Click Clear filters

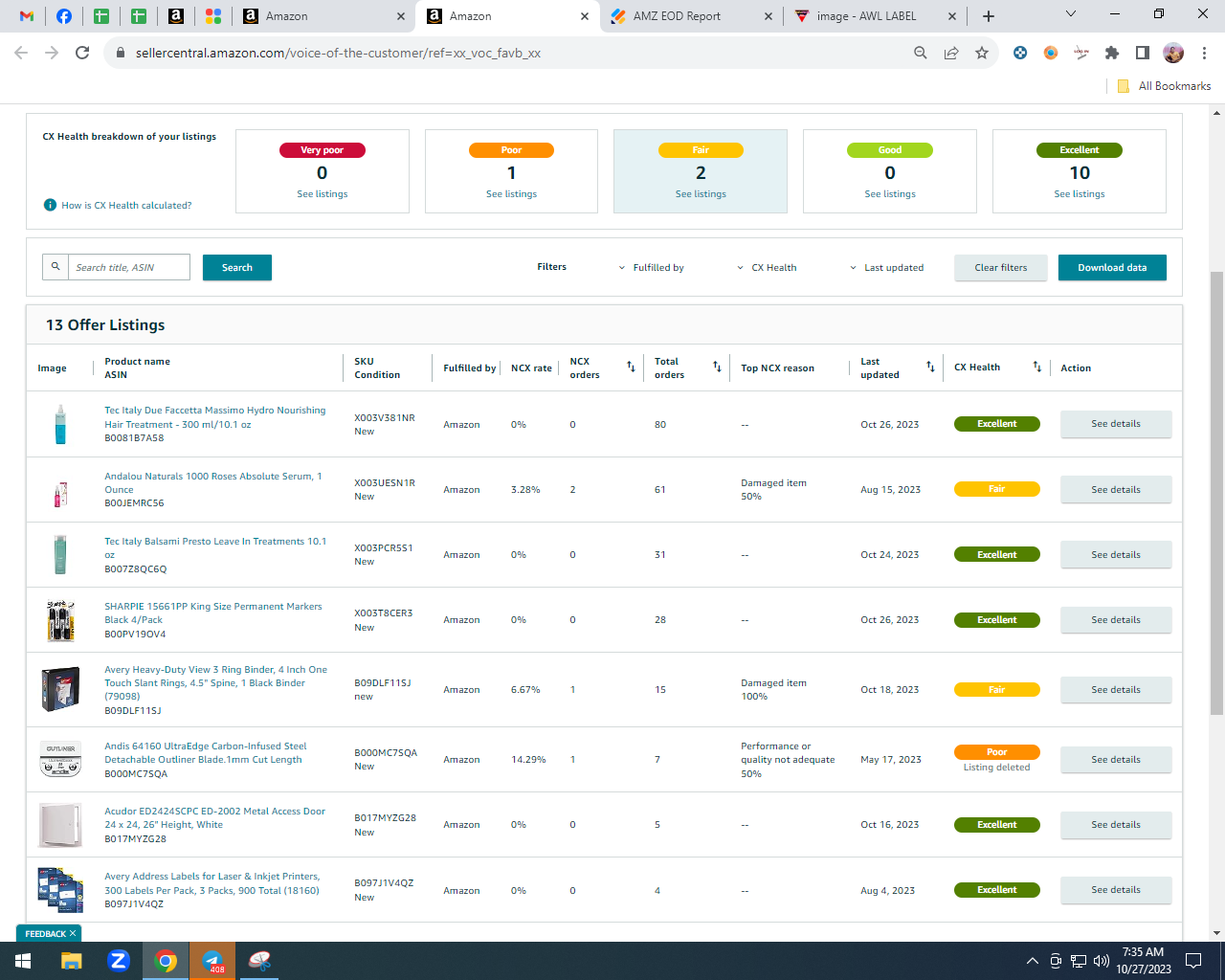click(x=1001, y=268)
